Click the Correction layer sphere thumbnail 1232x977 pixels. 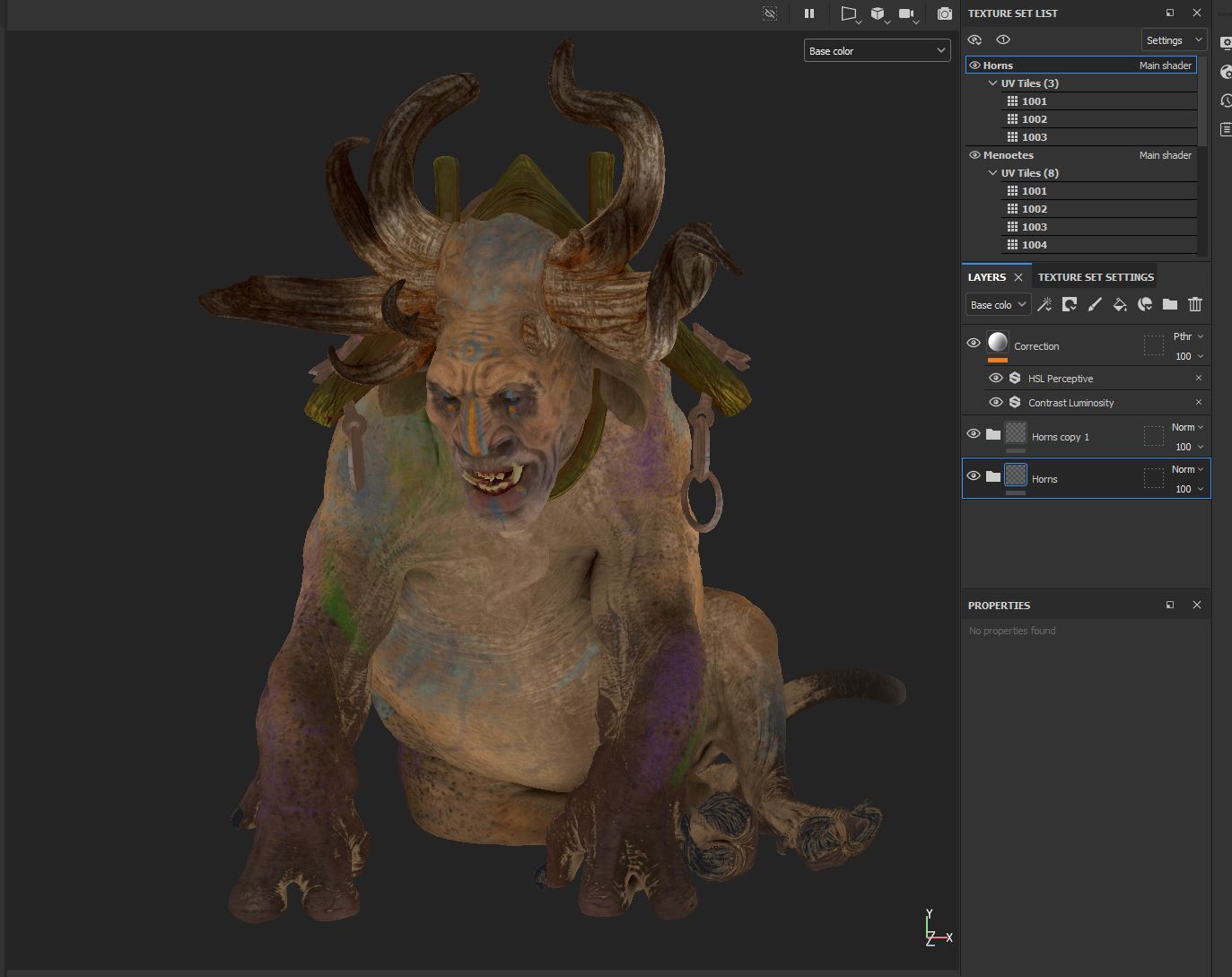[x=998, y=342]
